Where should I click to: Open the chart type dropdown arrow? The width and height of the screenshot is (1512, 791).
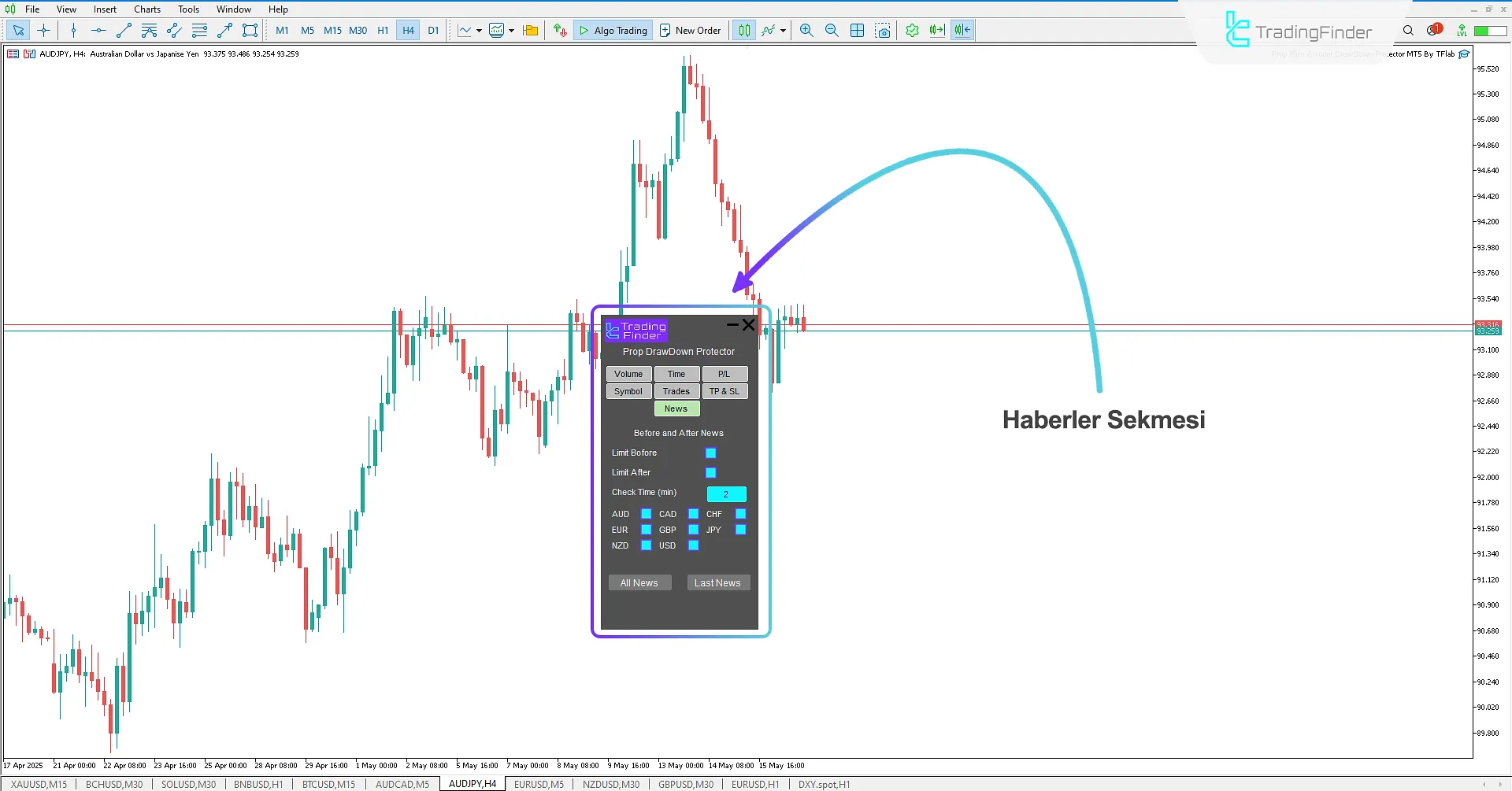pyautogui.click(x=479, y=31)
